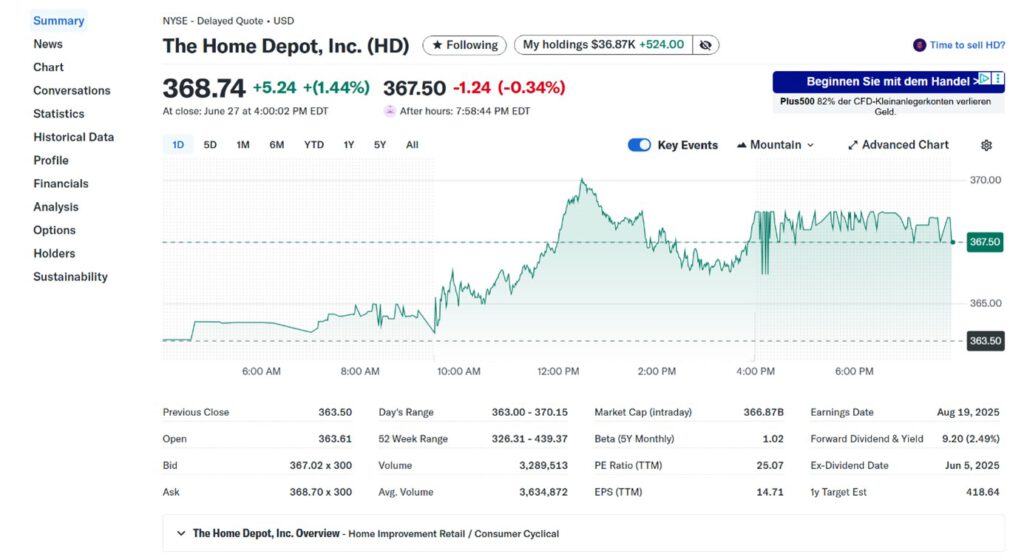
Task: Click the My holdings $36.87K button
Action: tap(603, 45)
